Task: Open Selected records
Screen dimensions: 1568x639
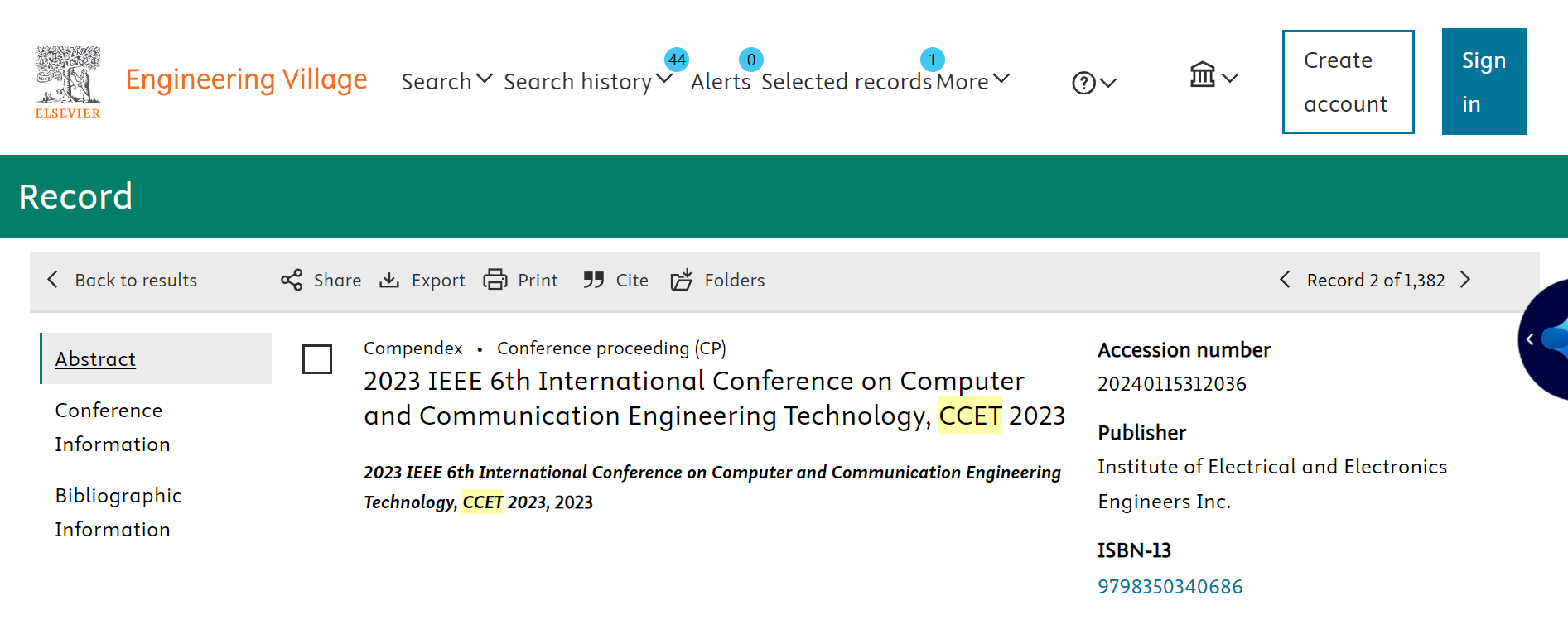Action: (847, 81)
